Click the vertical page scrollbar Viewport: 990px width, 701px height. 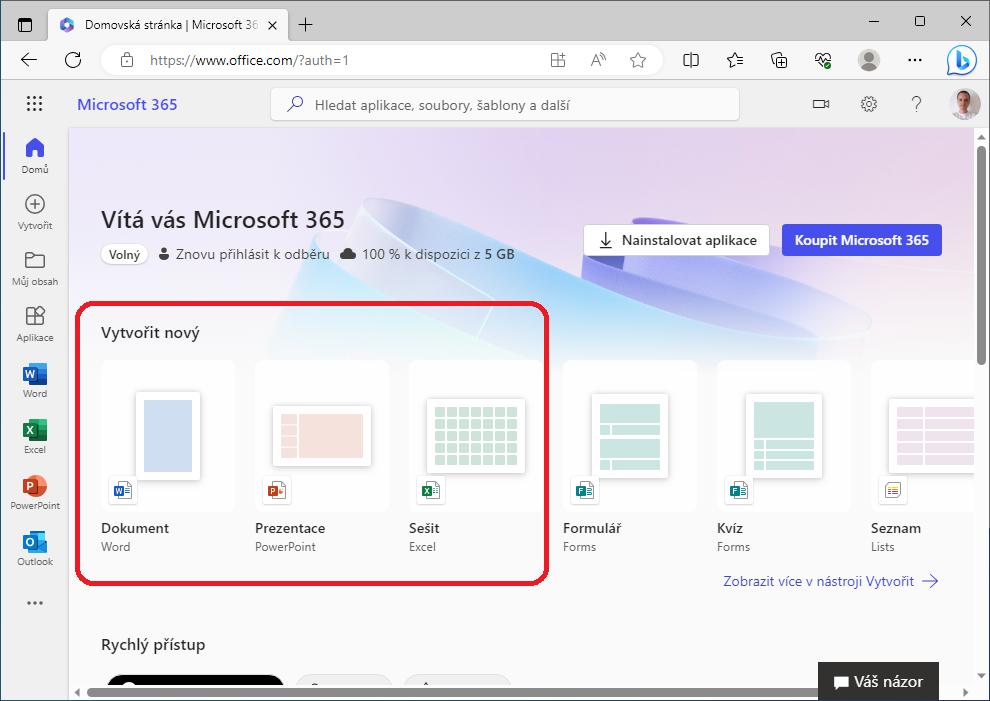(x=981, y=255)
